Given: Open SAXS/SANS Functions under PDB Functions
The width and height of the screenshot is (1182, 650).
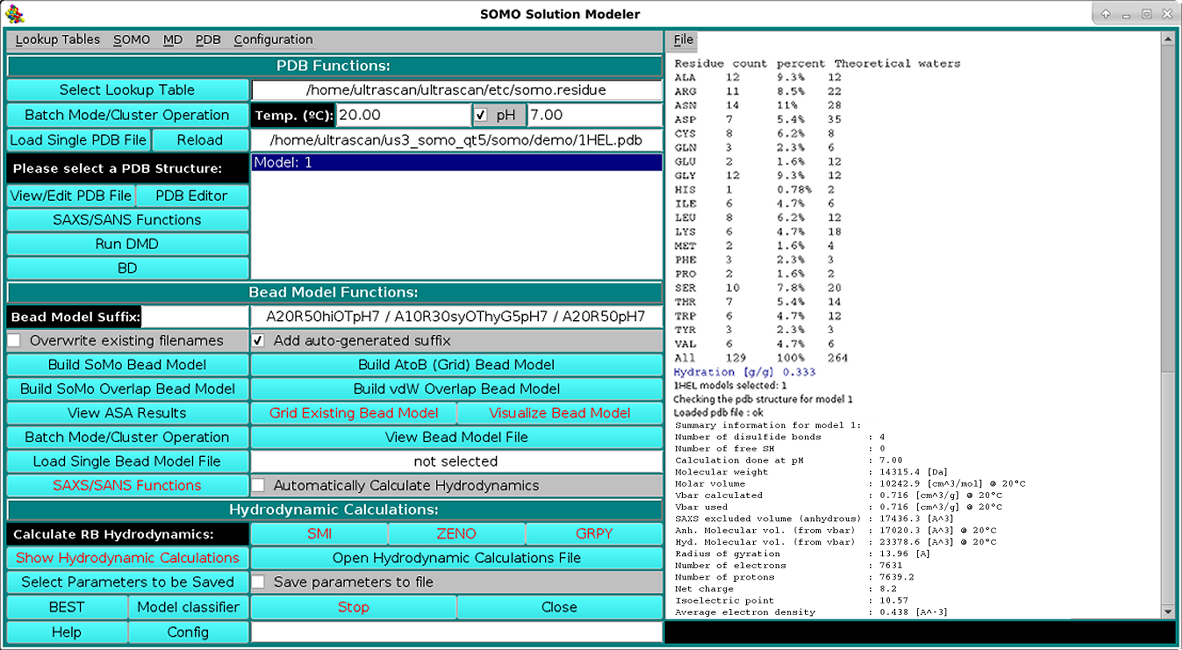Looking at the screenshot, I should [127, 220].
